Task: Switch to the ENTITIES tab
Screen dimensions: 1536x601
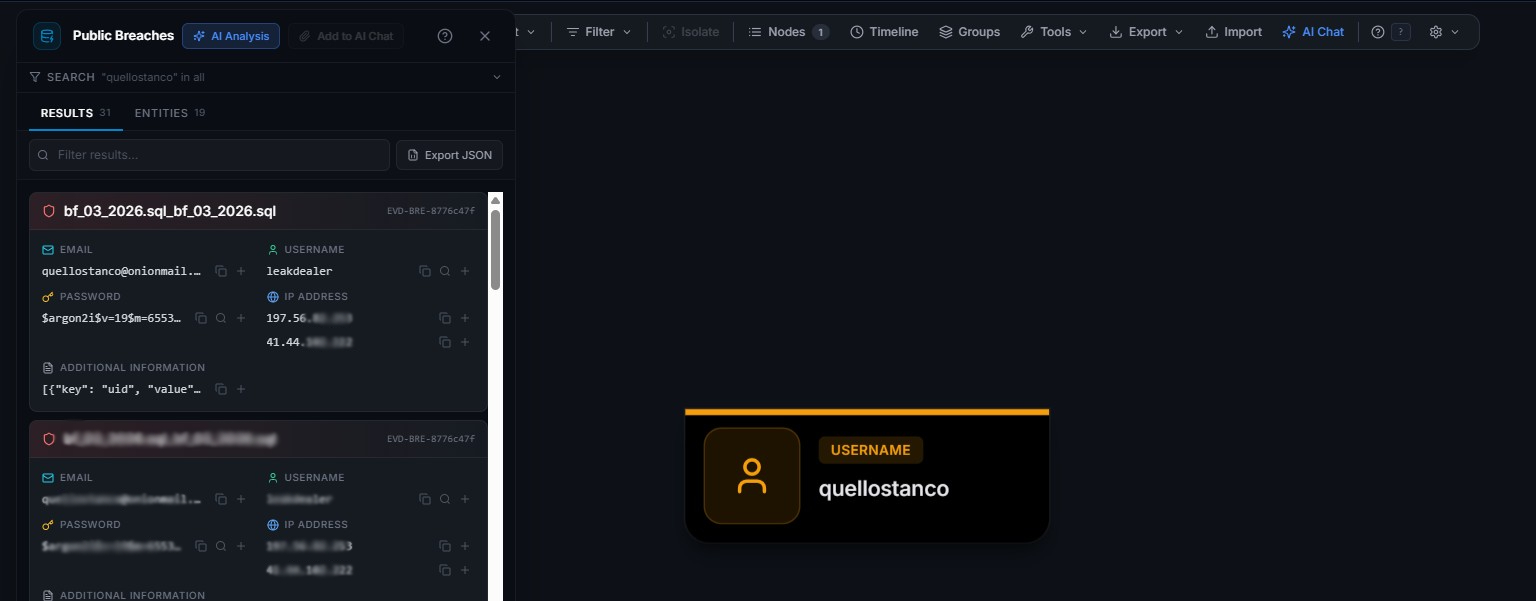Action: click(x=170, y=113)
